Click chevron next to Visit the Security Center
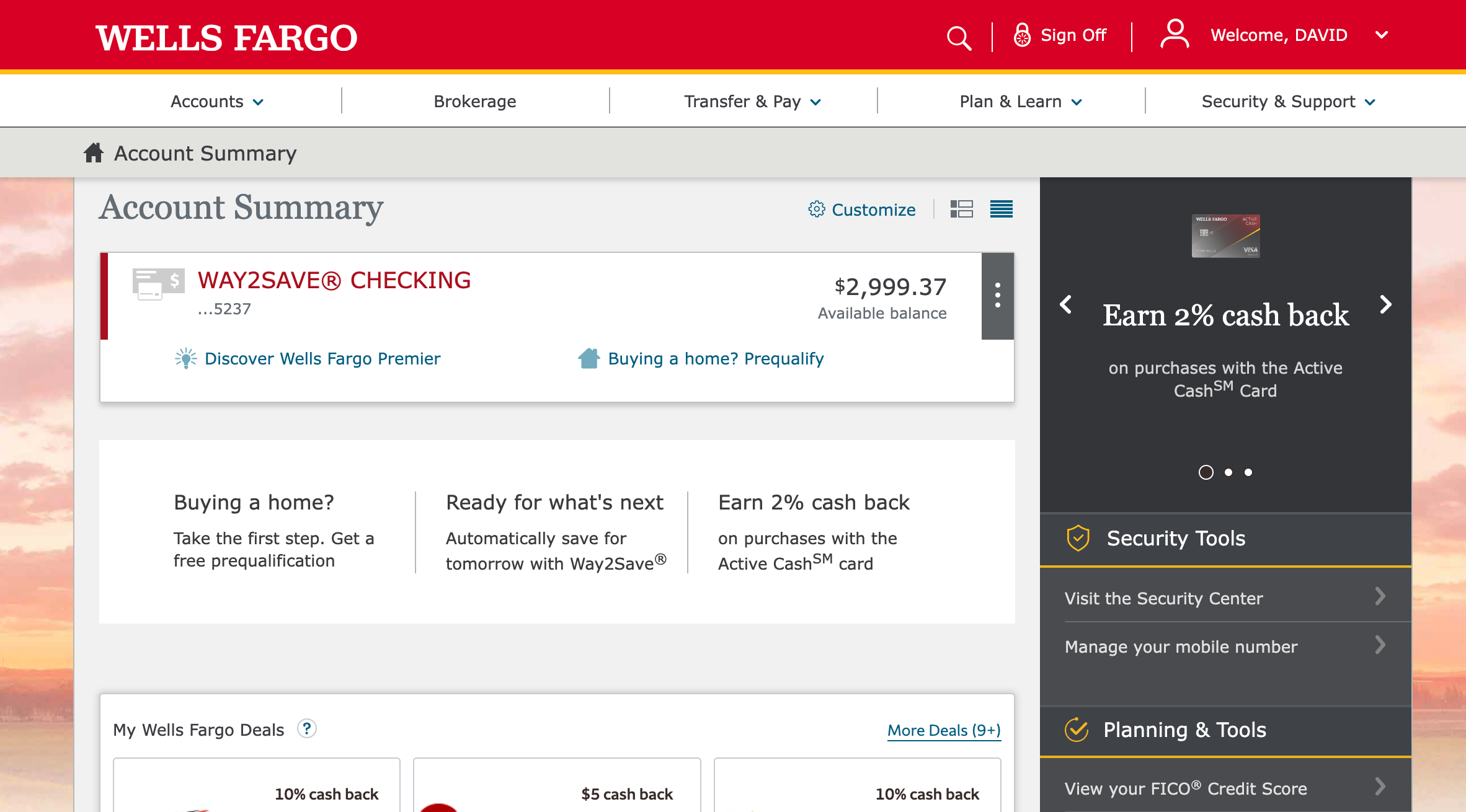The image size is (1466, 812). 1380,596
